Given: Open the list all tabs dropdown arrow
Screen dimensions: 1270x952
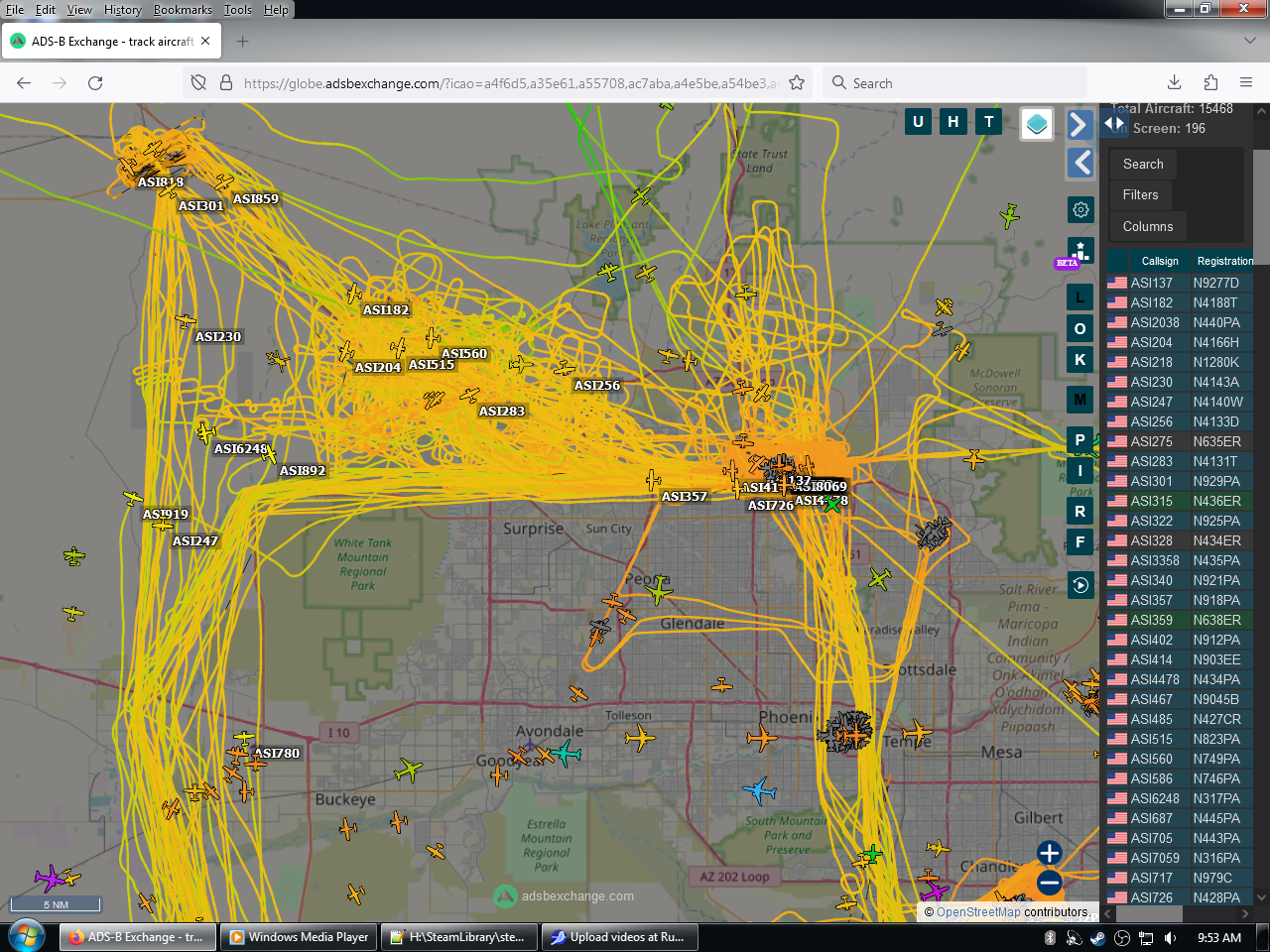Looking at the screenshot, I should 1249,41.
